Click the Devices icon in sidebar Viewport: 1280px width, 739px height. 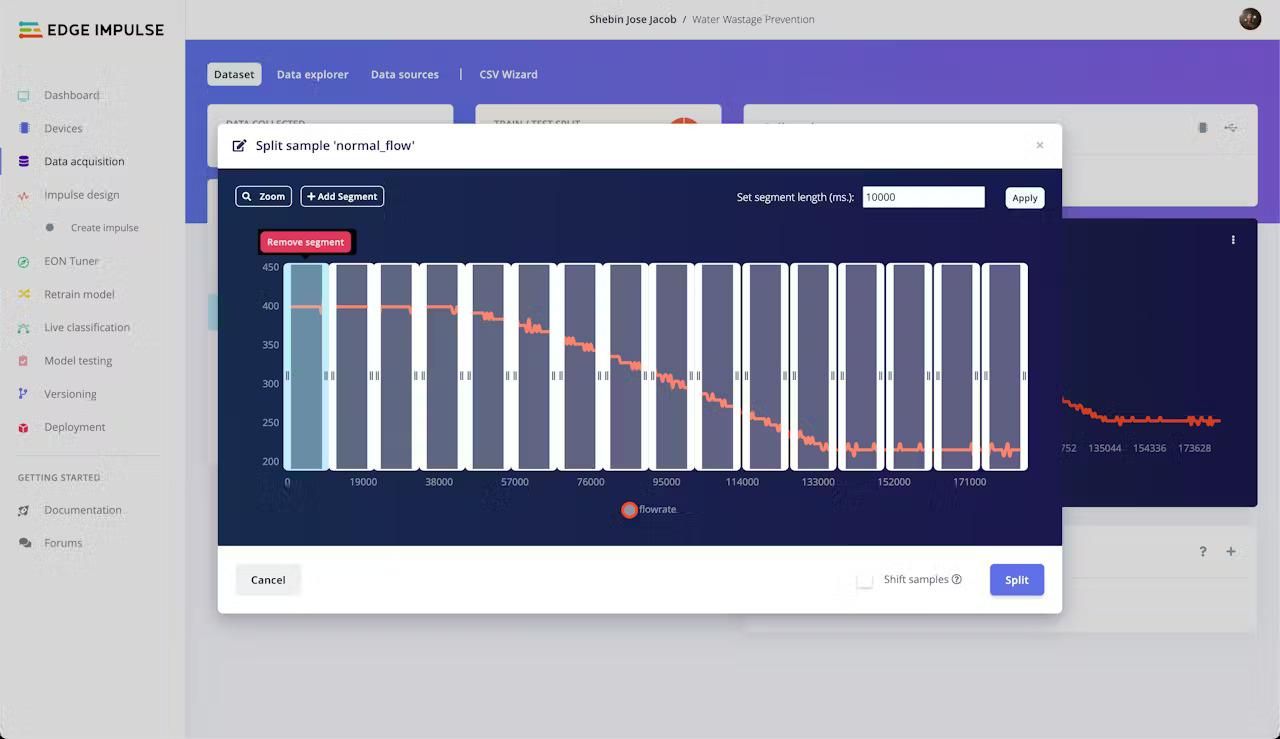pos(24,128)
